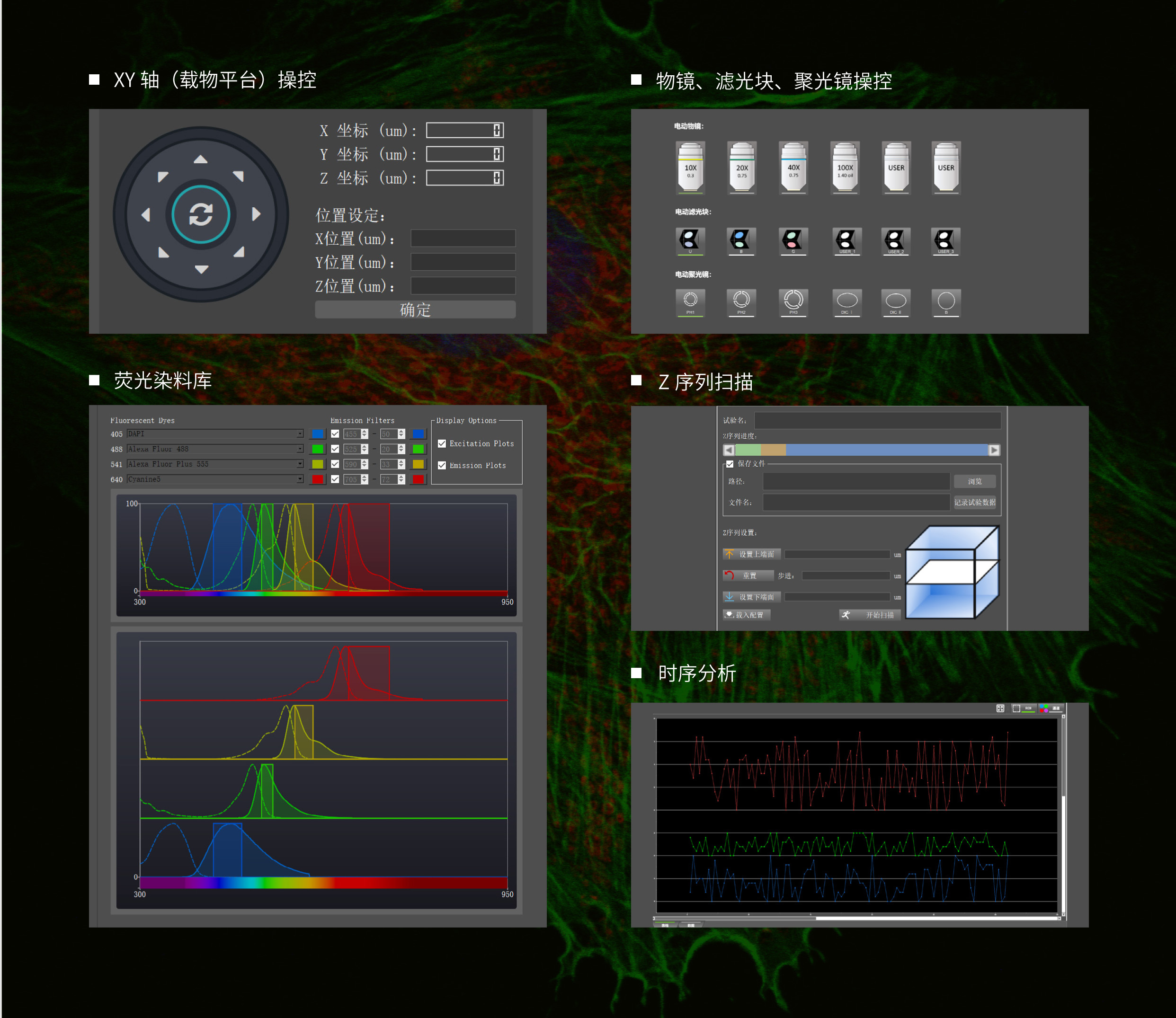Image resolution: width=1176 pixels, height=1018 pixels.
Task: Uncheck the Excitation Plots checkbox
Action: 442,443
